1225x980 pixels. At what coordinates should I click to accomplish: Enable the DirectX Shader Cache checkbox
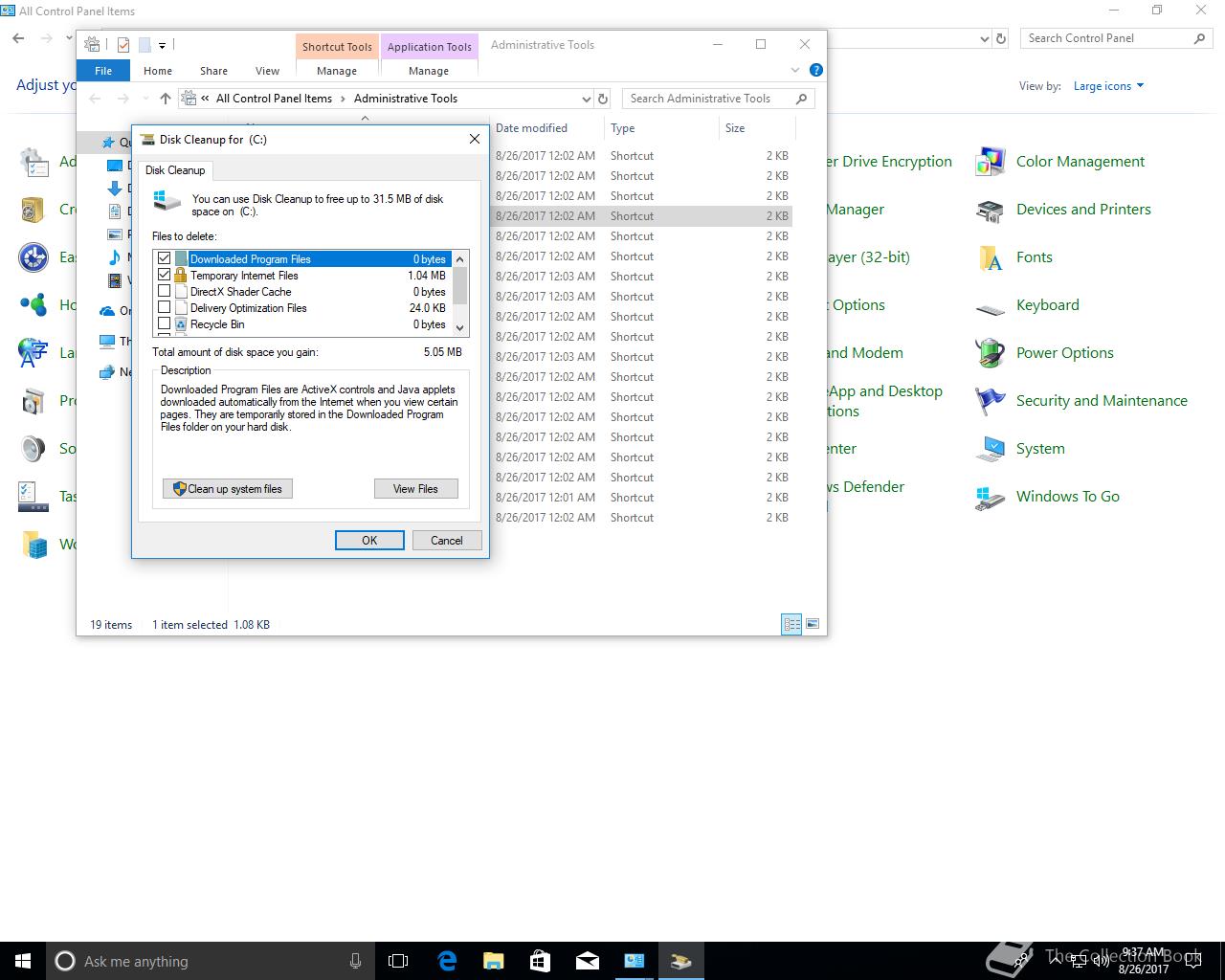coord(165,292)
